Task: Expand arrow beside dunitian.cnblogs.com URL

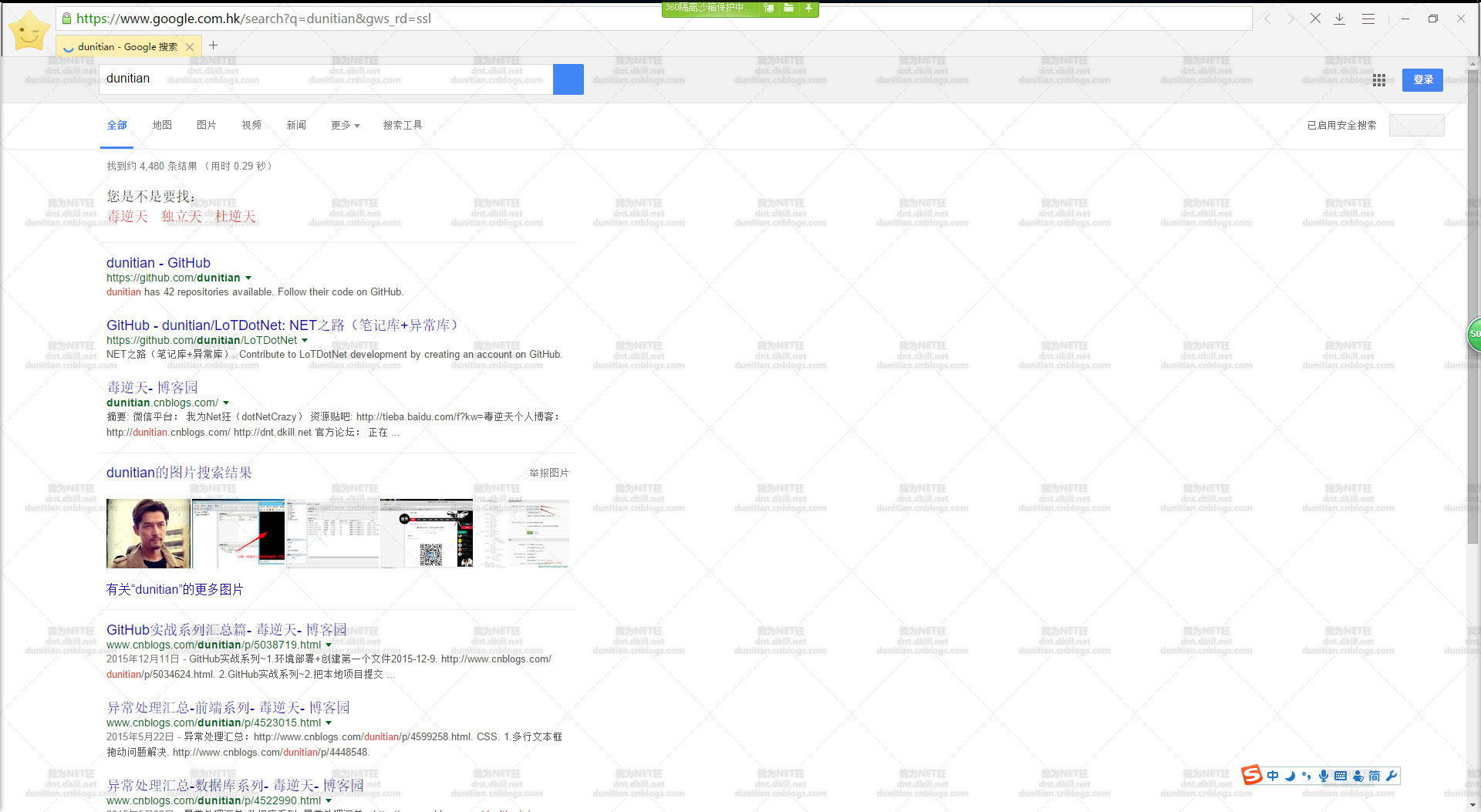Action: pyautogui.click(x=226, y=403)
